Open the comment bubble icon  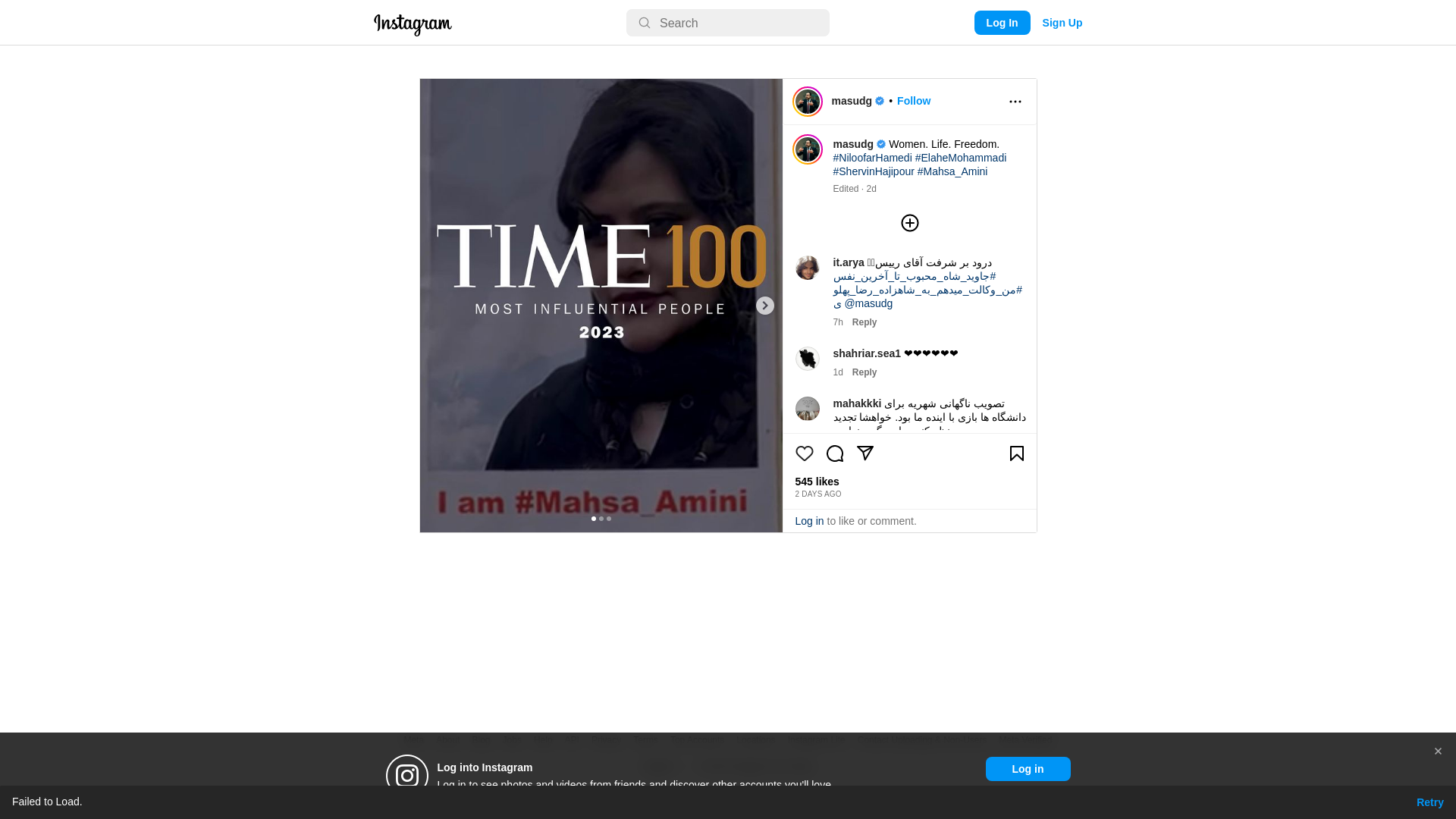click(834, 453)
